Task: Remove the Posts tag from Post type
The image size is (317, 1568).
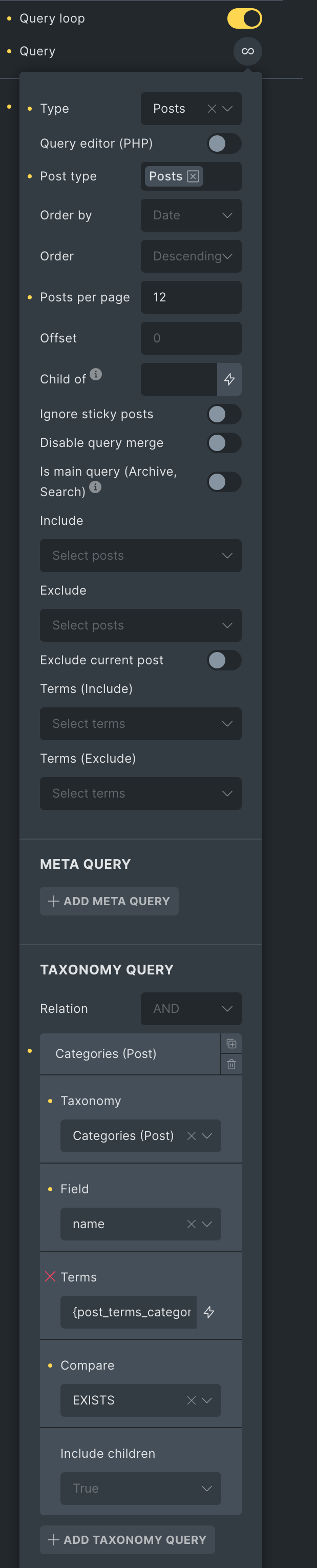Action: [193, 176]
